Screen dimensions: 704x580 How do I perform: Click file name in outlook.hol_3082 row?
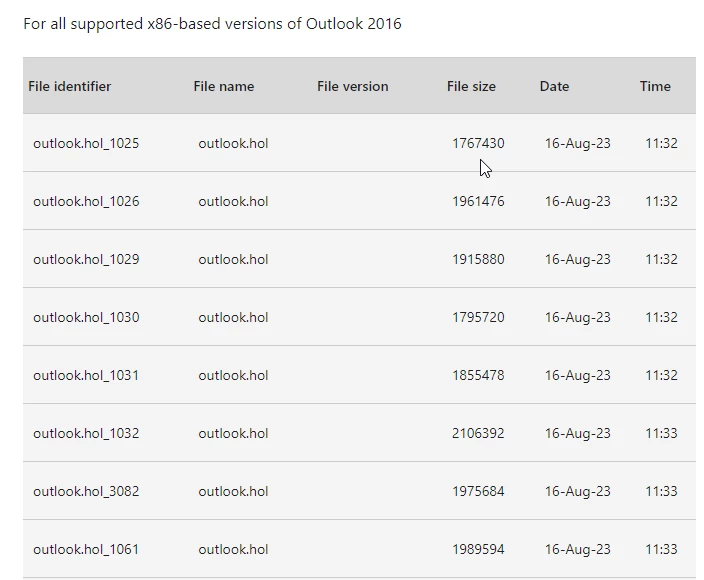pos(233,491)
